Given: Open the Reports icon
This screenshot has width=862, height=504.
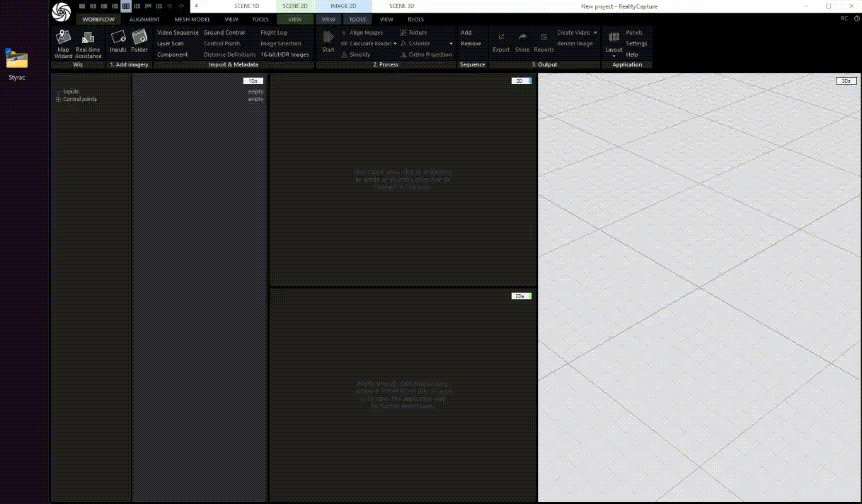Looking at the screenshot, I should click(544, 42).
